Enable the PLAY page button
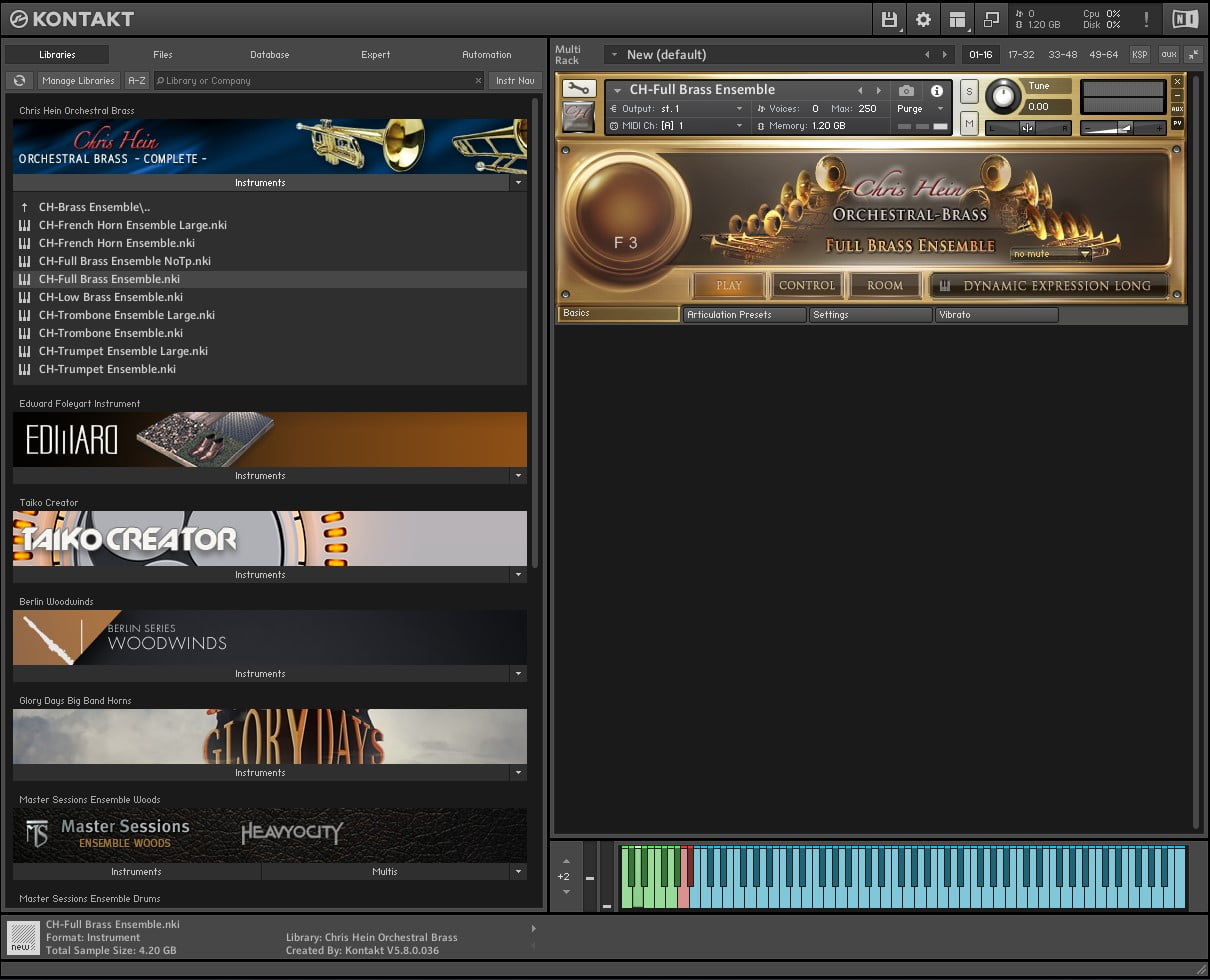 (x=729, y=285)
